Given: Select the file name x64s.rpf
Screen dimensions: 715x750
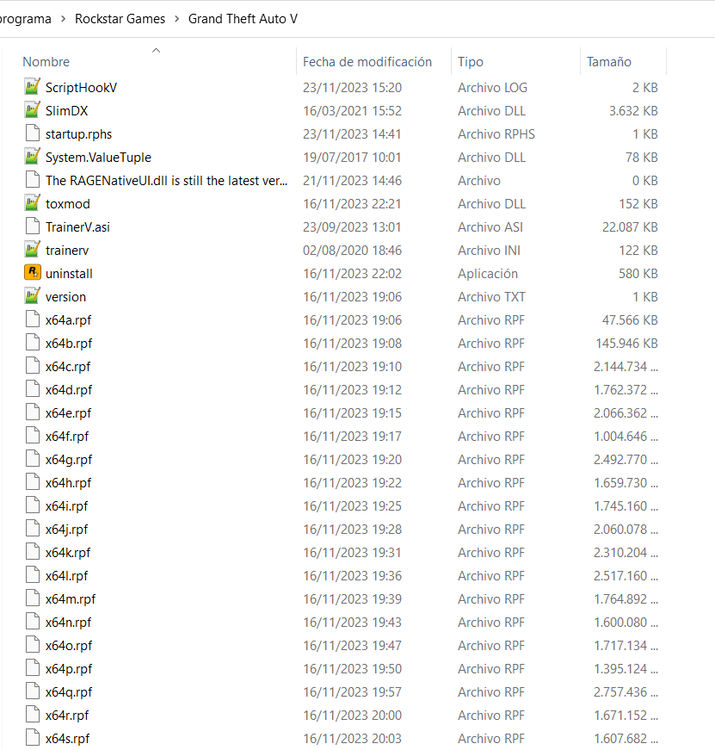Looking at the screenshot, I should 67,739.
